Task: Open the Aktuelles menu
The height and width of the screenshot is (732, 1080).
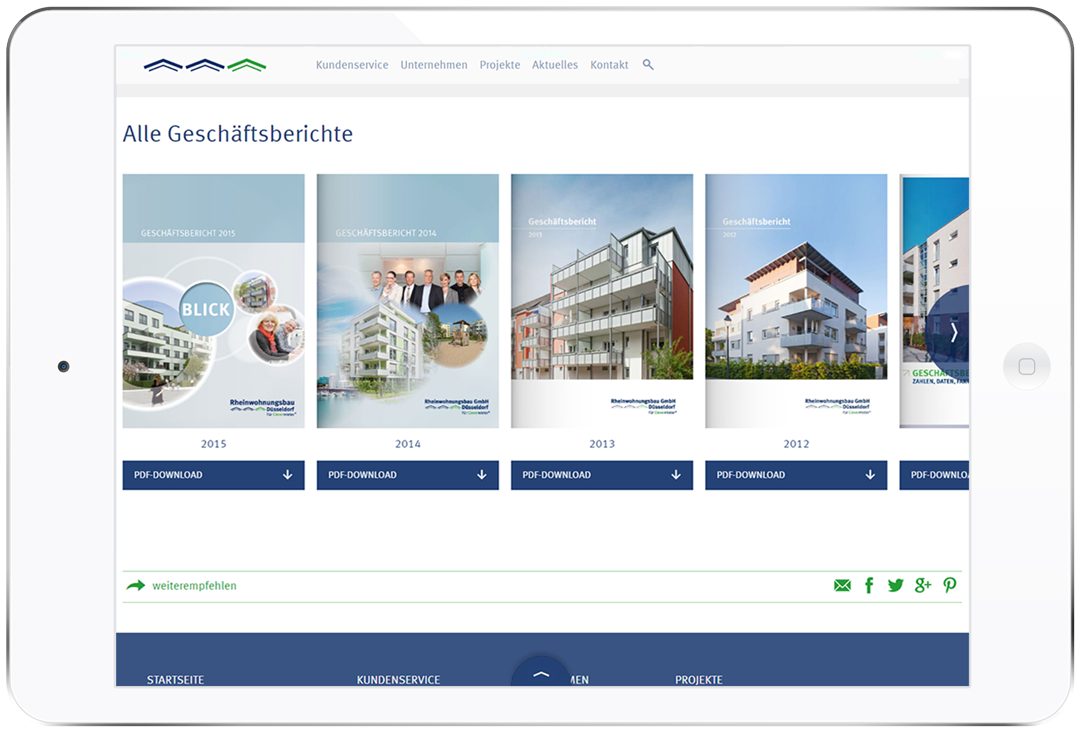Action: pyautogui.click(x=555, y=65)
